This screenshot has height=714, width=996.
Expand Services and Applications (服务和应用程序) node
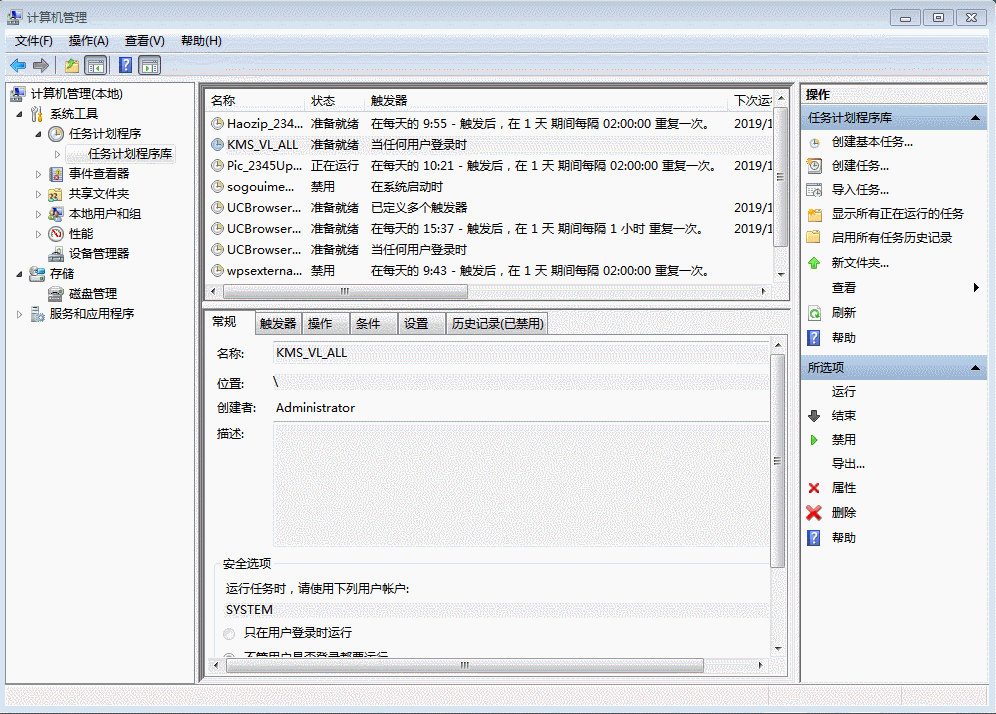(19, 314)
